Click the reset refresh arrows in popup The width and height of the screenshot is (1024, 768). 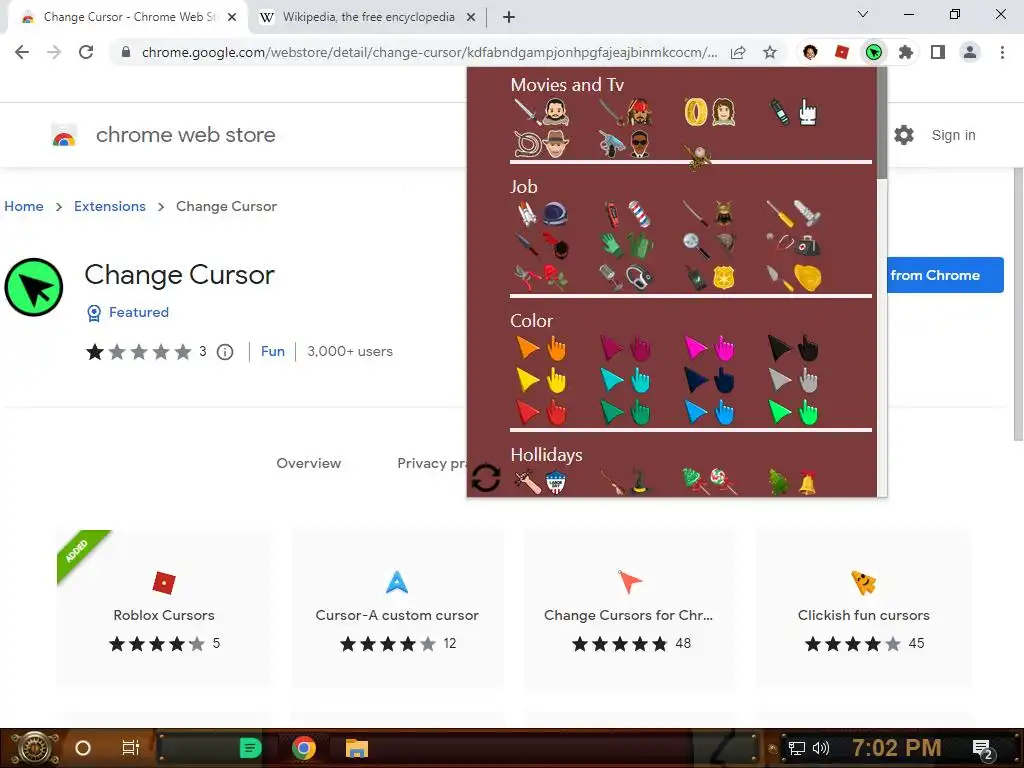pos(485,478)
